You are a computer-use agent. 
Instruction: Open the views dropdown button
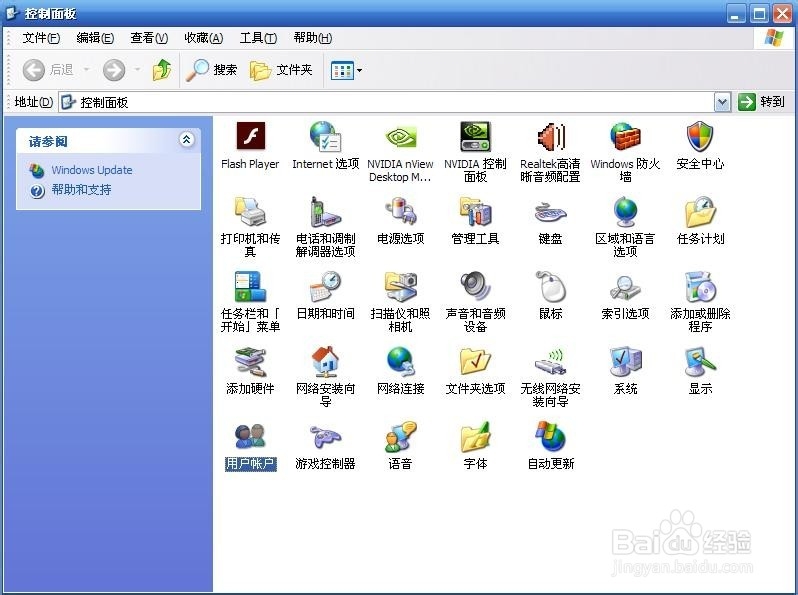point(346,70)
